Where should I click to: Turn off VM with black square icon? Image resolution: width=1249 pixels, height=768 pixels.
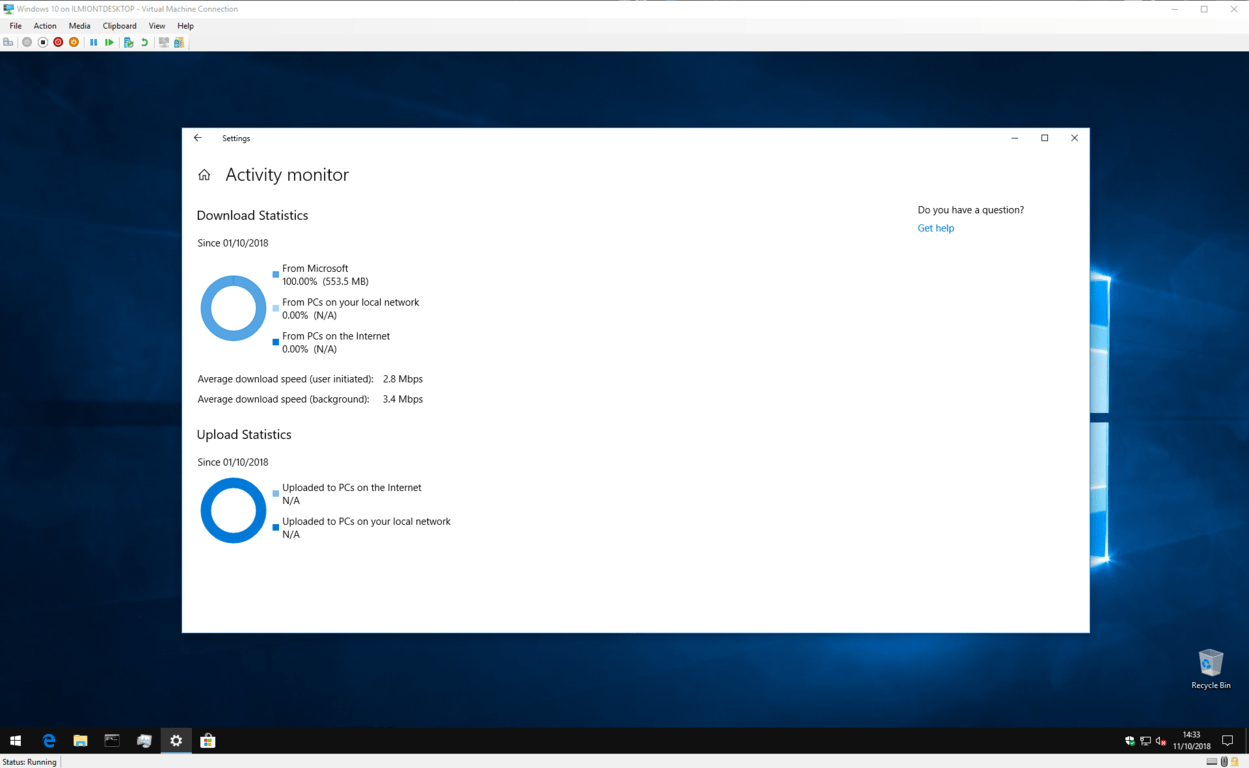[x=42, y=42]
